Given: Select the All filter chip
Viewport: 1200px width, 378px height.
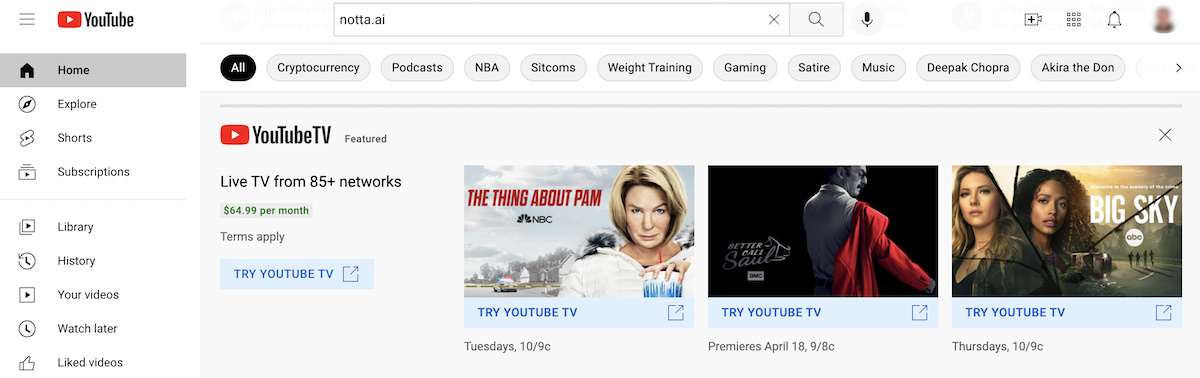Looking at the screenshot, I should (x=238, y=68).
